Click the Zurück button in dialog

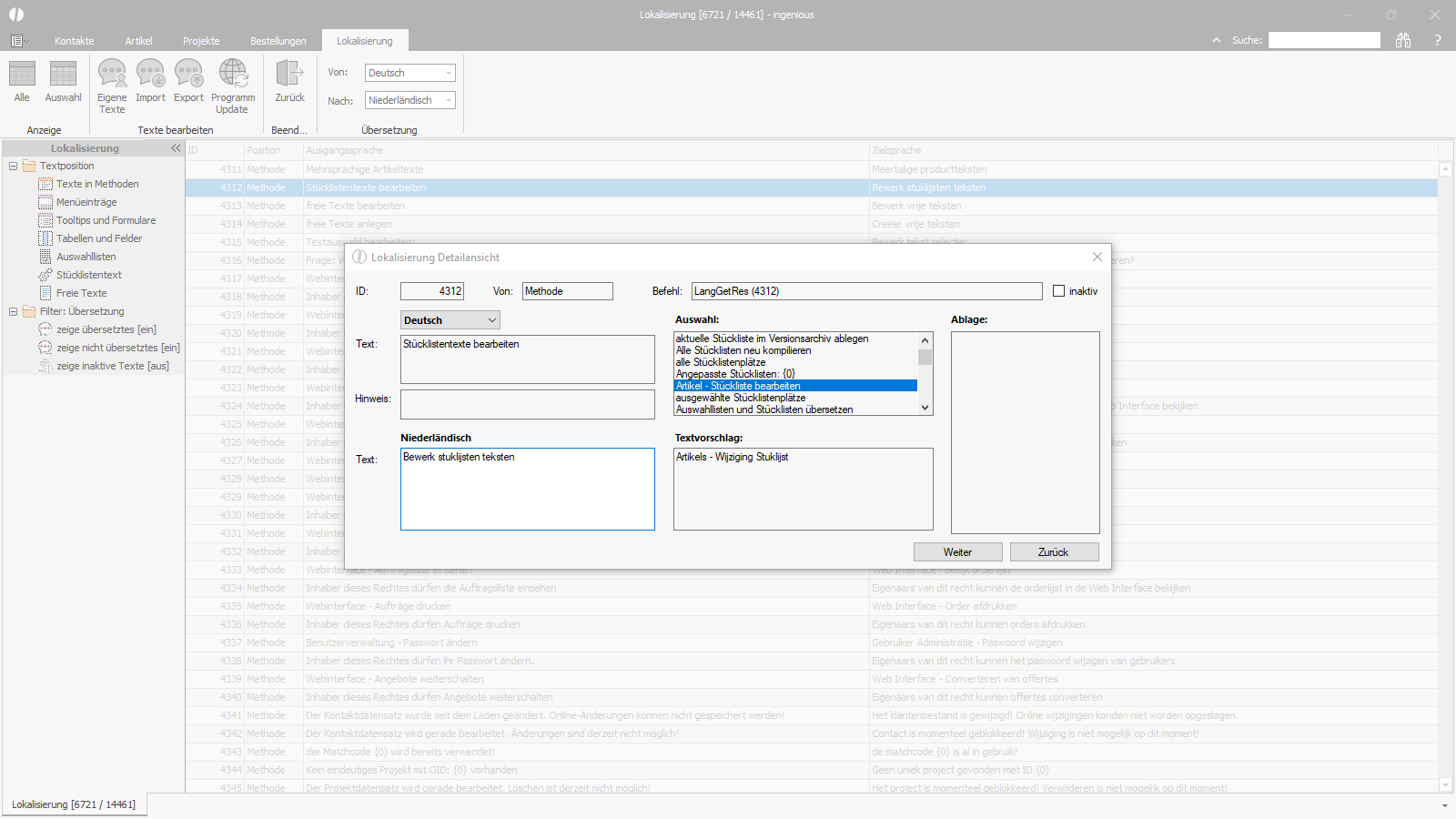[x=1054, y=552]
